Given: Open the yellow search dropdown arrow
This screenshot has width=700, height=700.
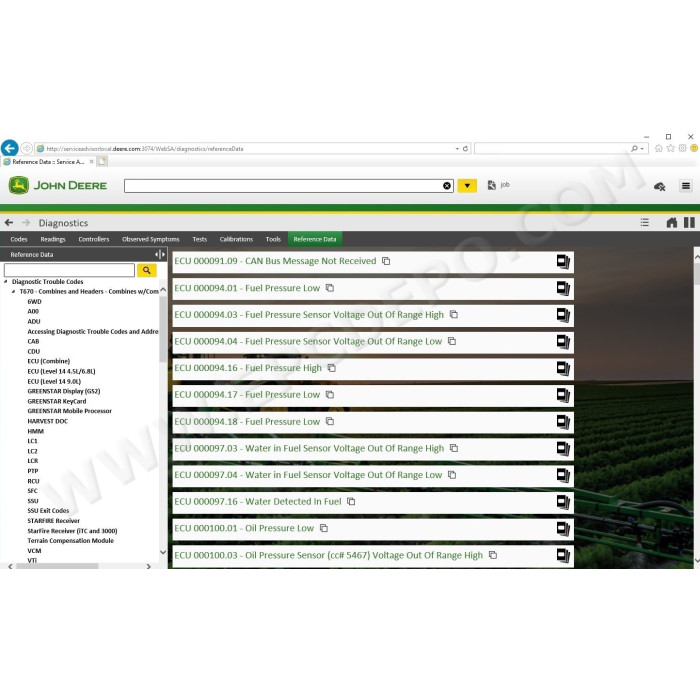Looking at the screenshot, I should pyautogui.click(x=467, y=186).
